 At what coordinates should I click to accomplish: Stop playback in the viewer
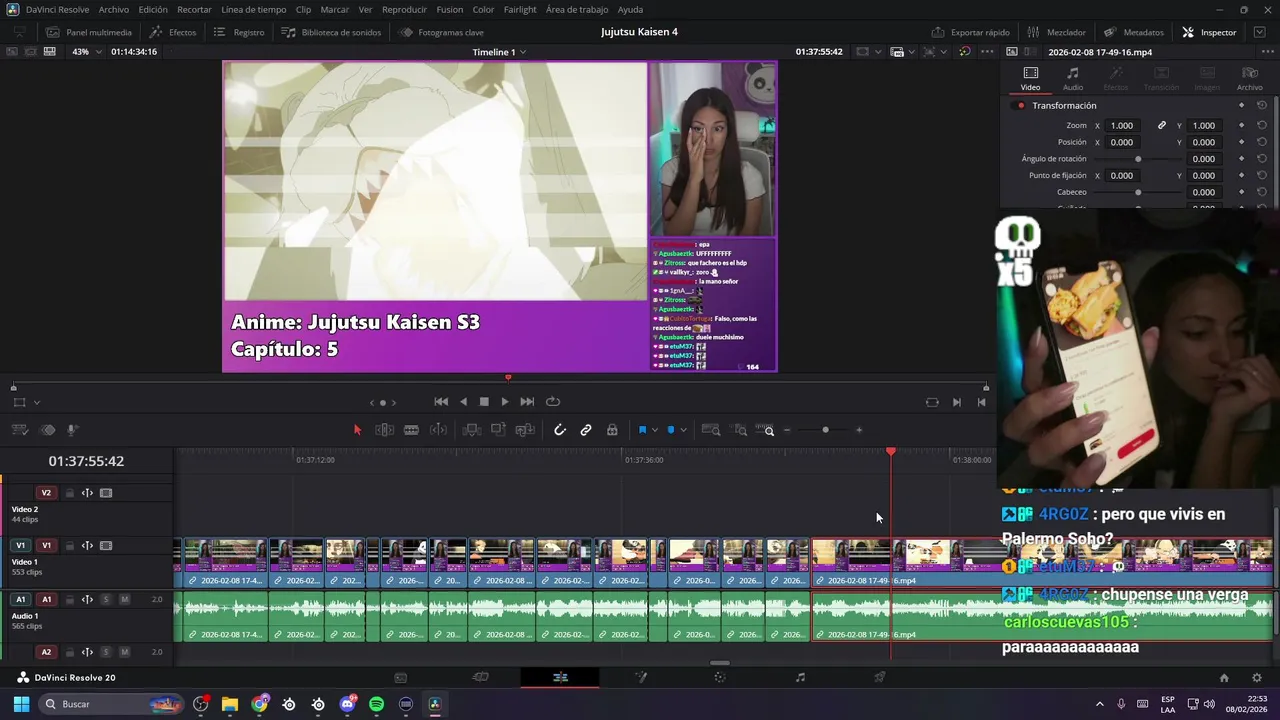tap(484, 402)
